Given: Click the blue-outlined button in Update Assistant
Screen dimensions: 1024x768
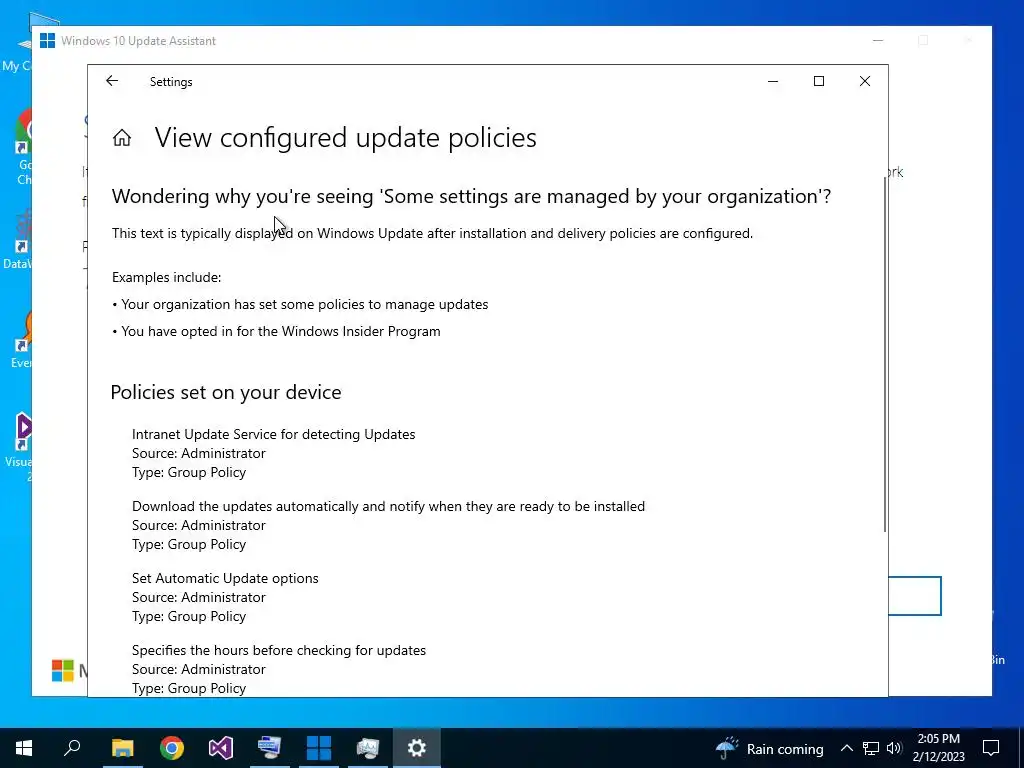Looking at the screenshot, I should (915, 596).
